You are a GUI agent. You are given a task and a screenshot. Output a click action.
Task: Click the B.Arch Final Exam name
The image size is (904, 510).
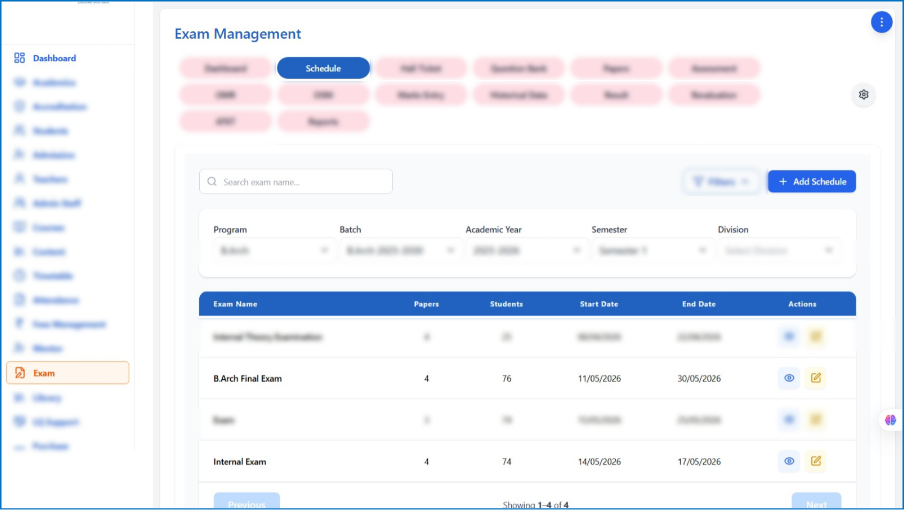247,379
